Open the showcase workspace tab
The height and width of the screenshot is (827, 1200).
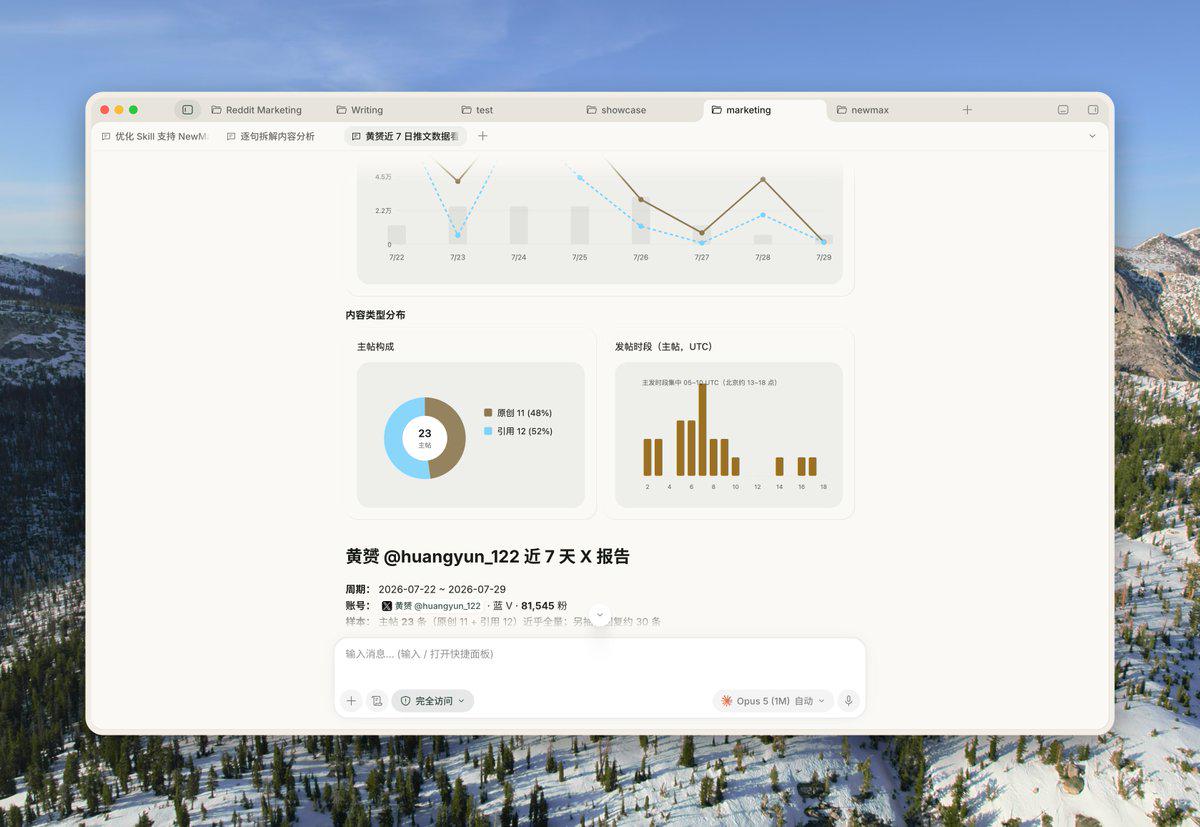point(616,110)
